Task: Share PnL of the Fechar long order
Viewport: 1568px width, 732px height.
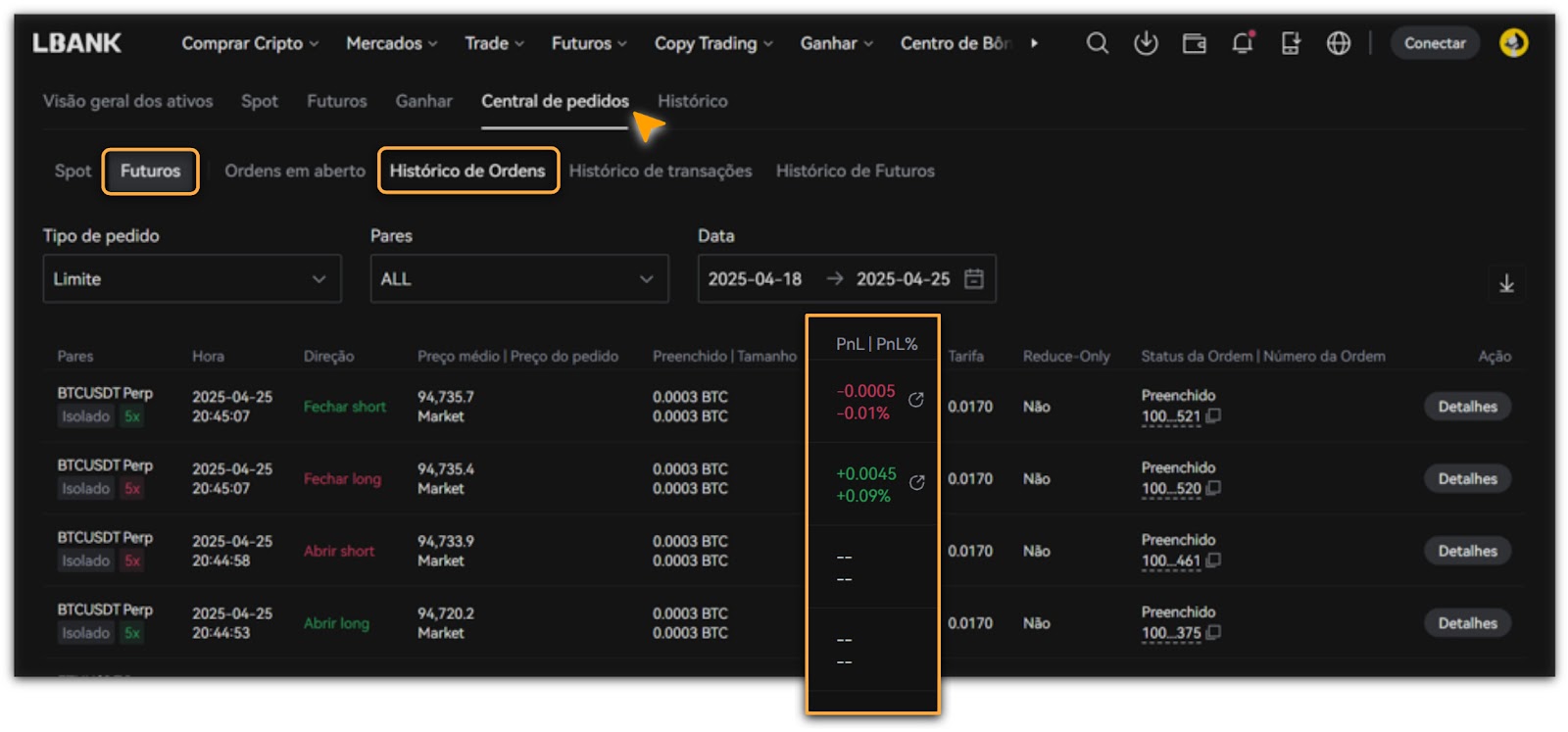Action: coord(916,482)
